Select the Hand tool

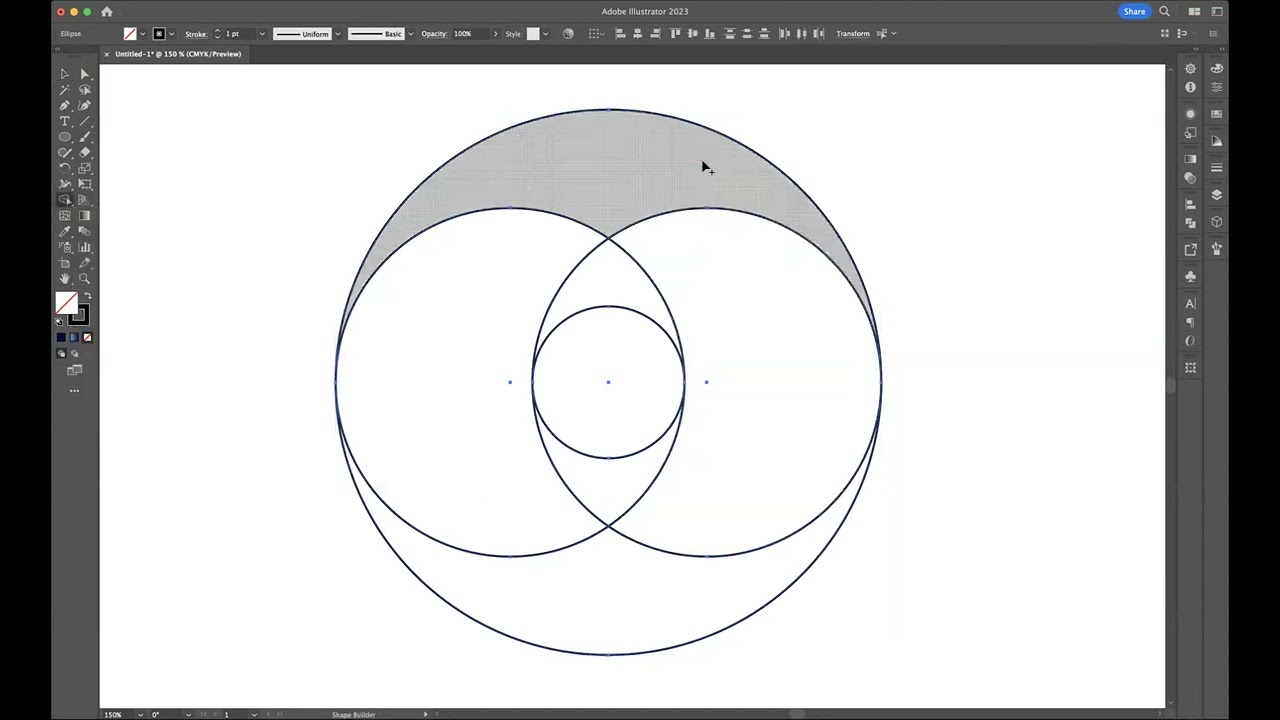65,279
